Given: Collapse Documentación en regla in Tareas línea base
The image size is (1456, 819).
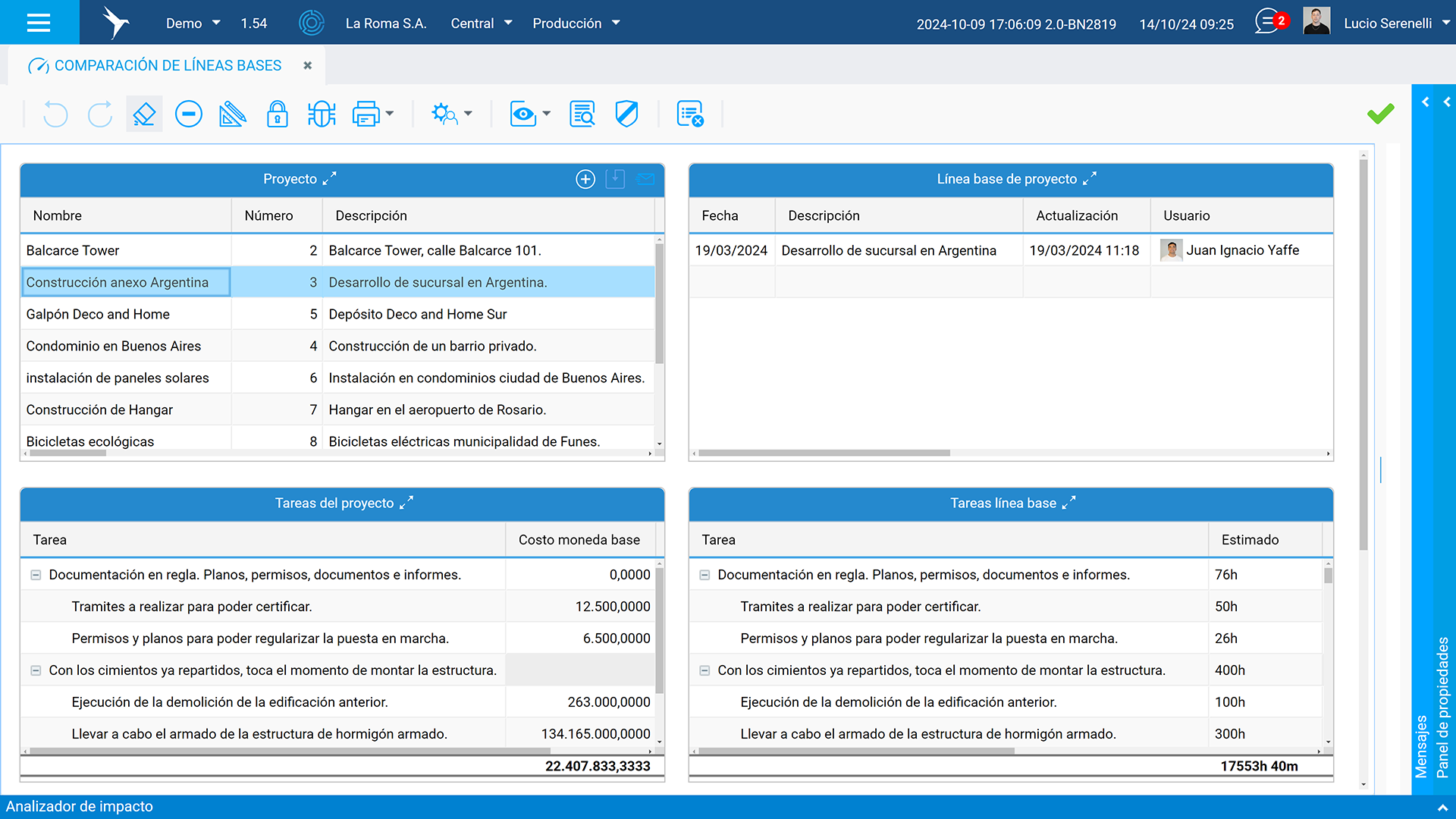Looking at the screenshot, I should (x=704, y=575).
